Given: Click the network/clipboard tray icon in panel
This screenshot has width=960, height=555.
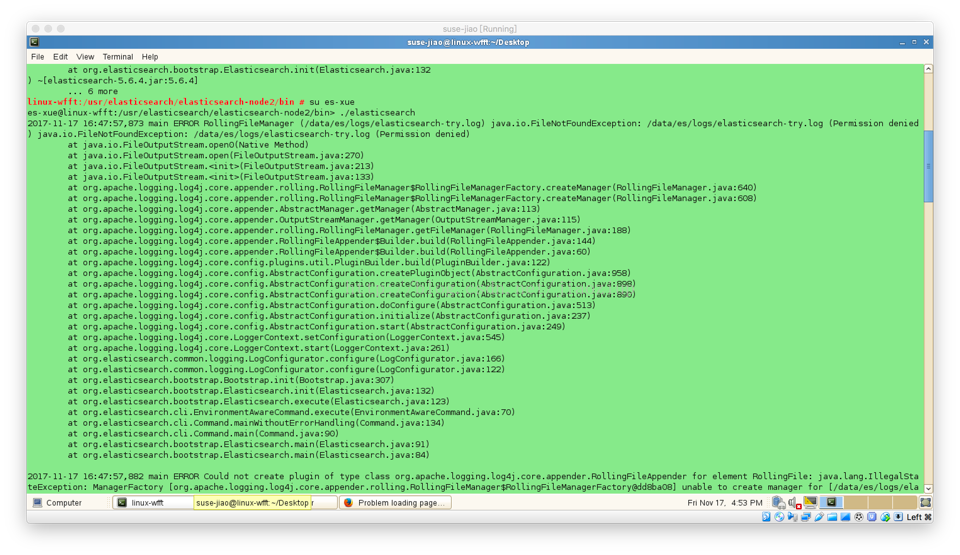Looking at the screenshot, I should click(779, 503).
